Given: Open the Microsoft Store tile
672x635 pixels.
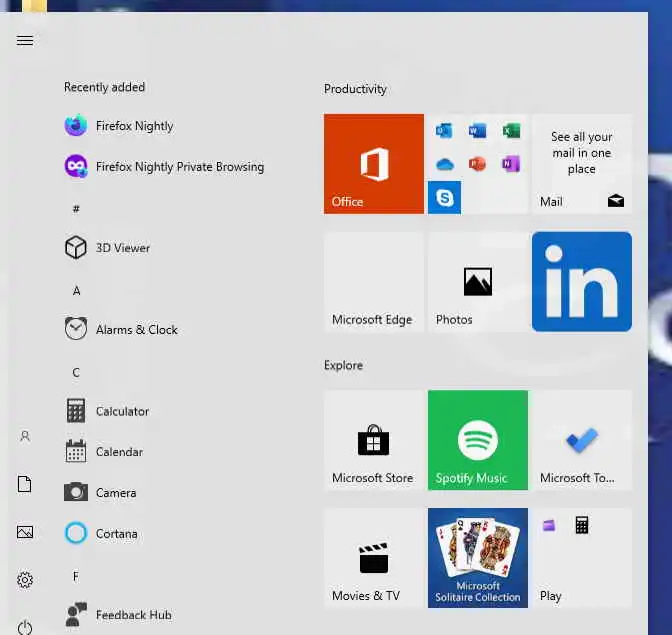Looking at the screenshot, I should (x=374, y=440).
